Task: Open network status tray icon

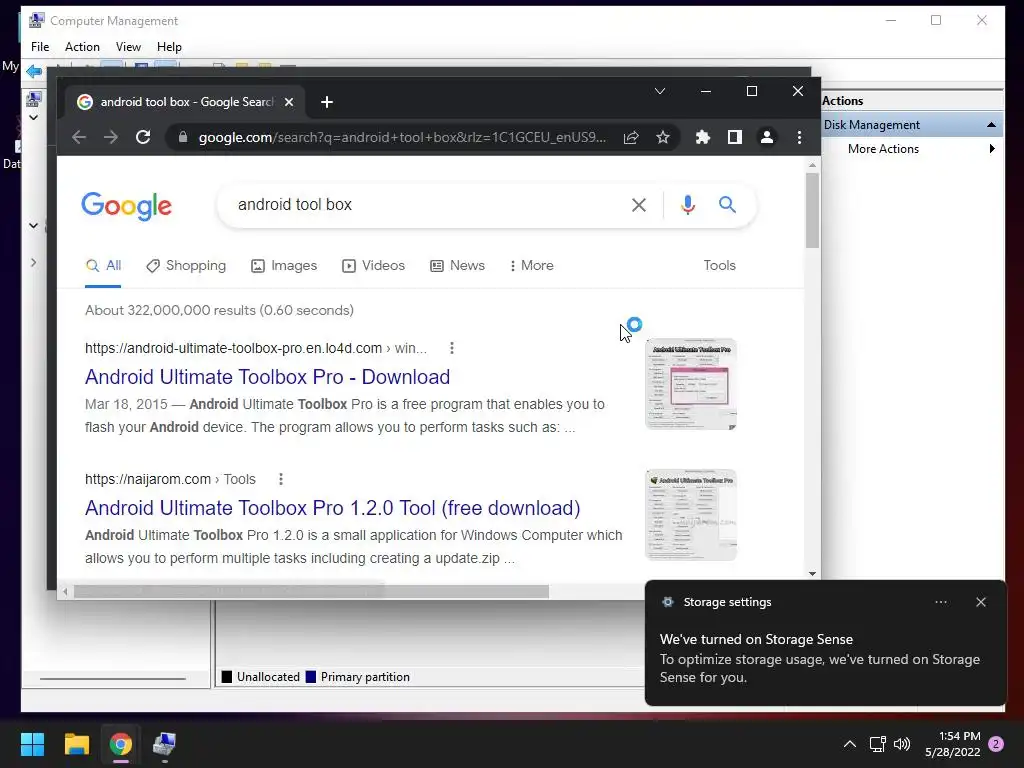Action: 877,744
